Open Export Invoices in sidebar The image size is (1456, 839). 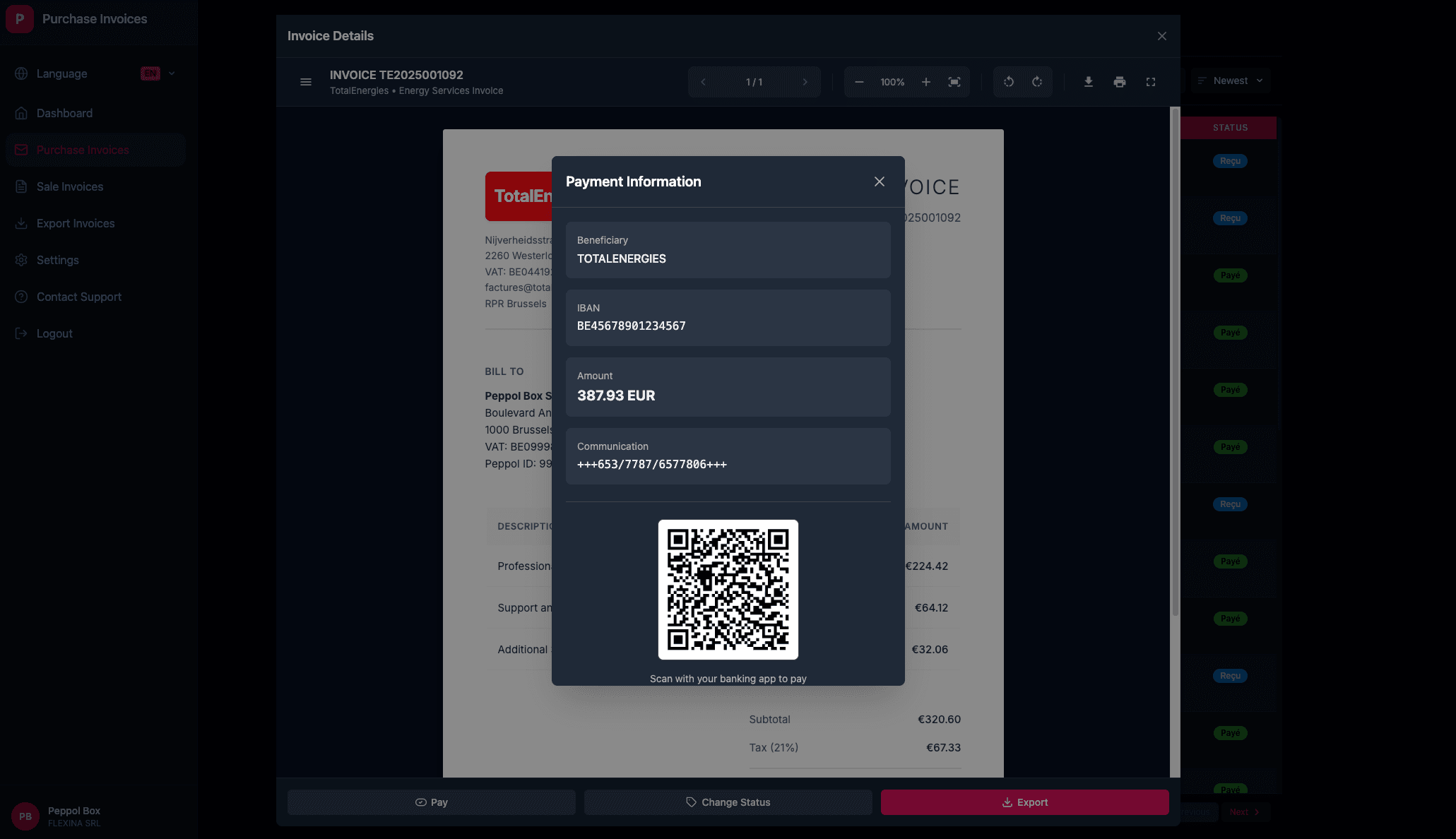[x=95, y=223]
